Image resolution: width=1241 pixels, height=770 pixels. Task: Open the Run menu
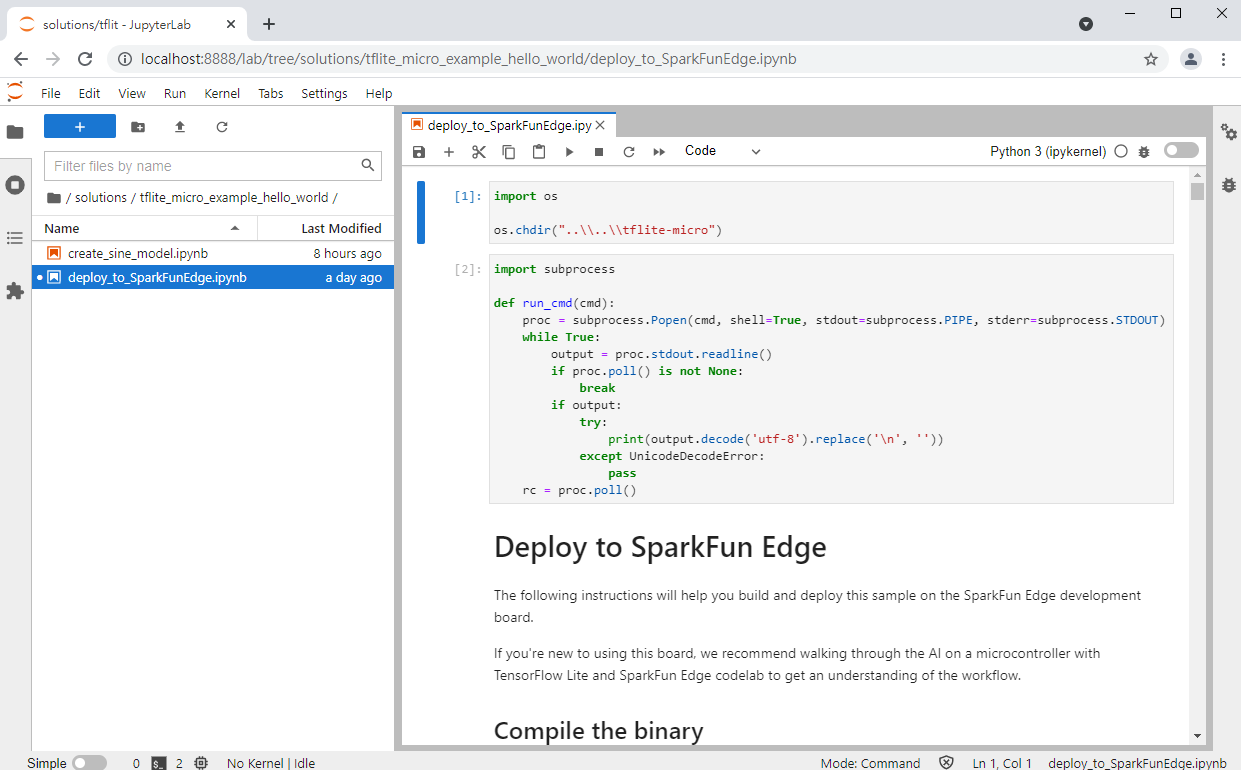coord(175,93)
